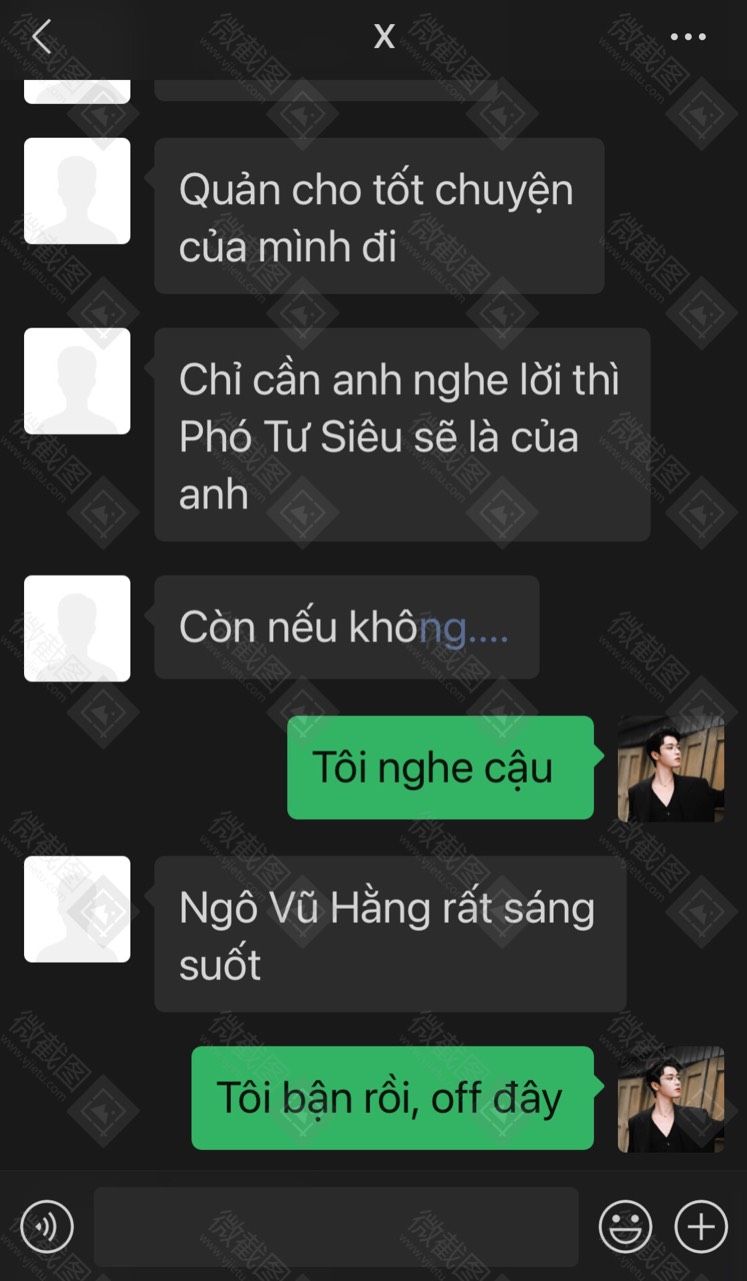Viewport: 747px width, 1281px height.
Task: Tap my profile photo beside "Tôi bận rồi"
Action: (x=671, y=1099)
